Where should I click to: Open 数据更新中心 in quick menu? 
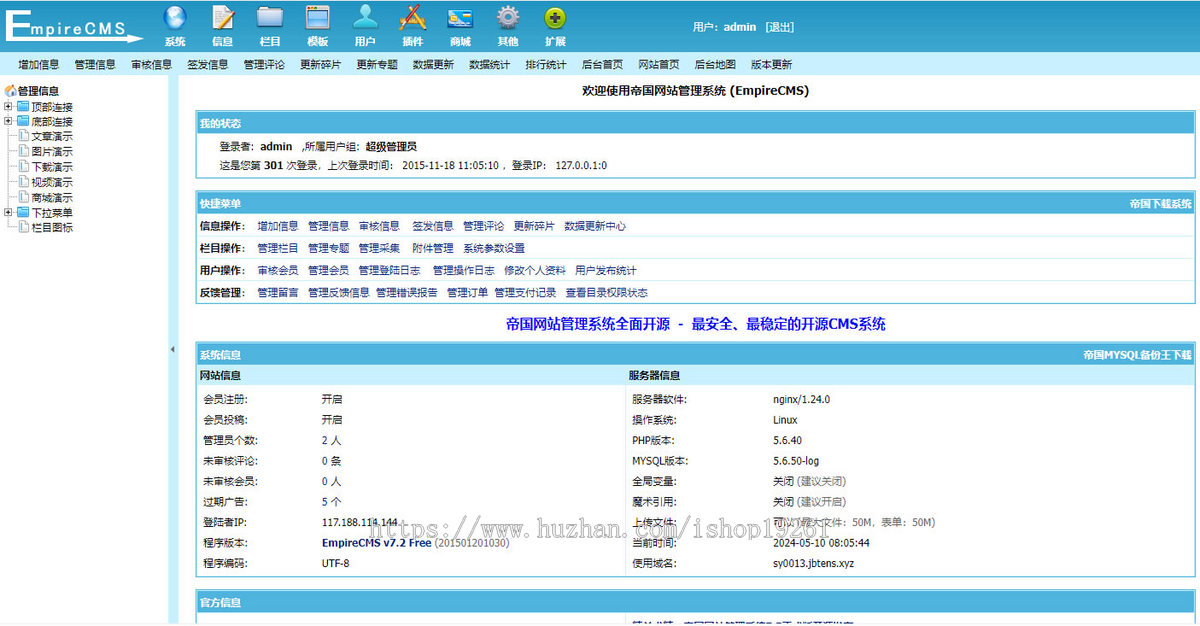coord(595,226)
